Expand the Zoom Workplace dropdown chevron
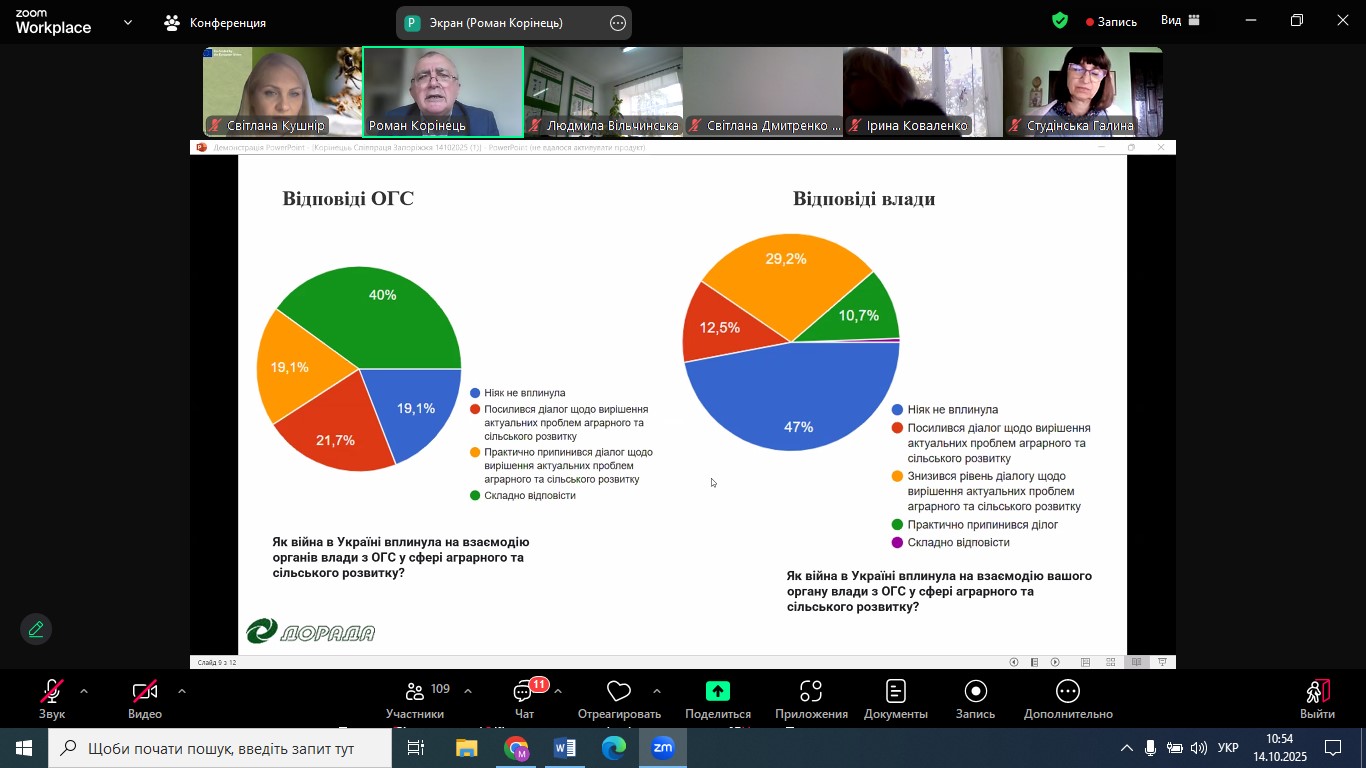 (127, 22)
